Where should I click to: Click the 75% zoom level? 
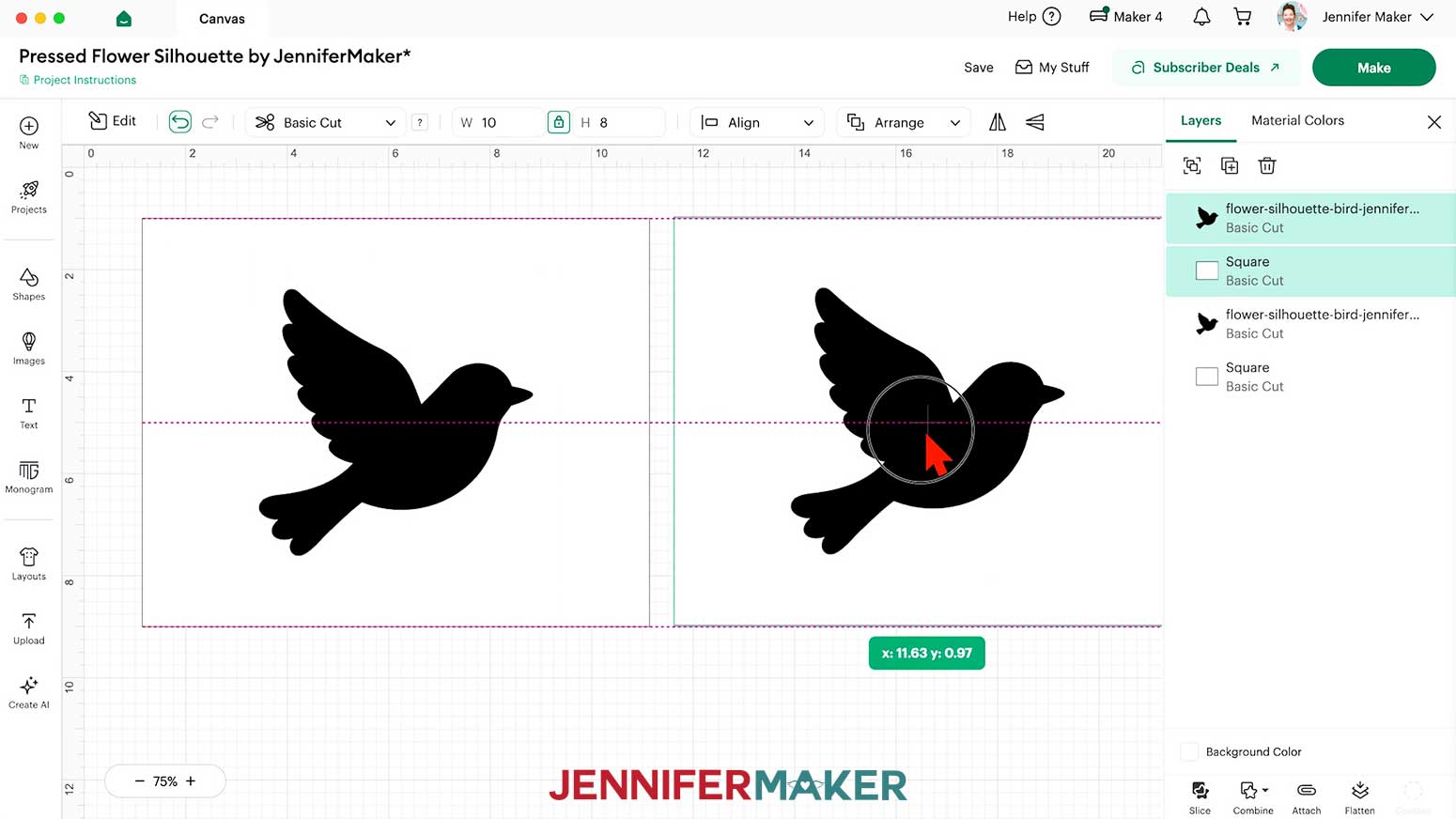165,781
